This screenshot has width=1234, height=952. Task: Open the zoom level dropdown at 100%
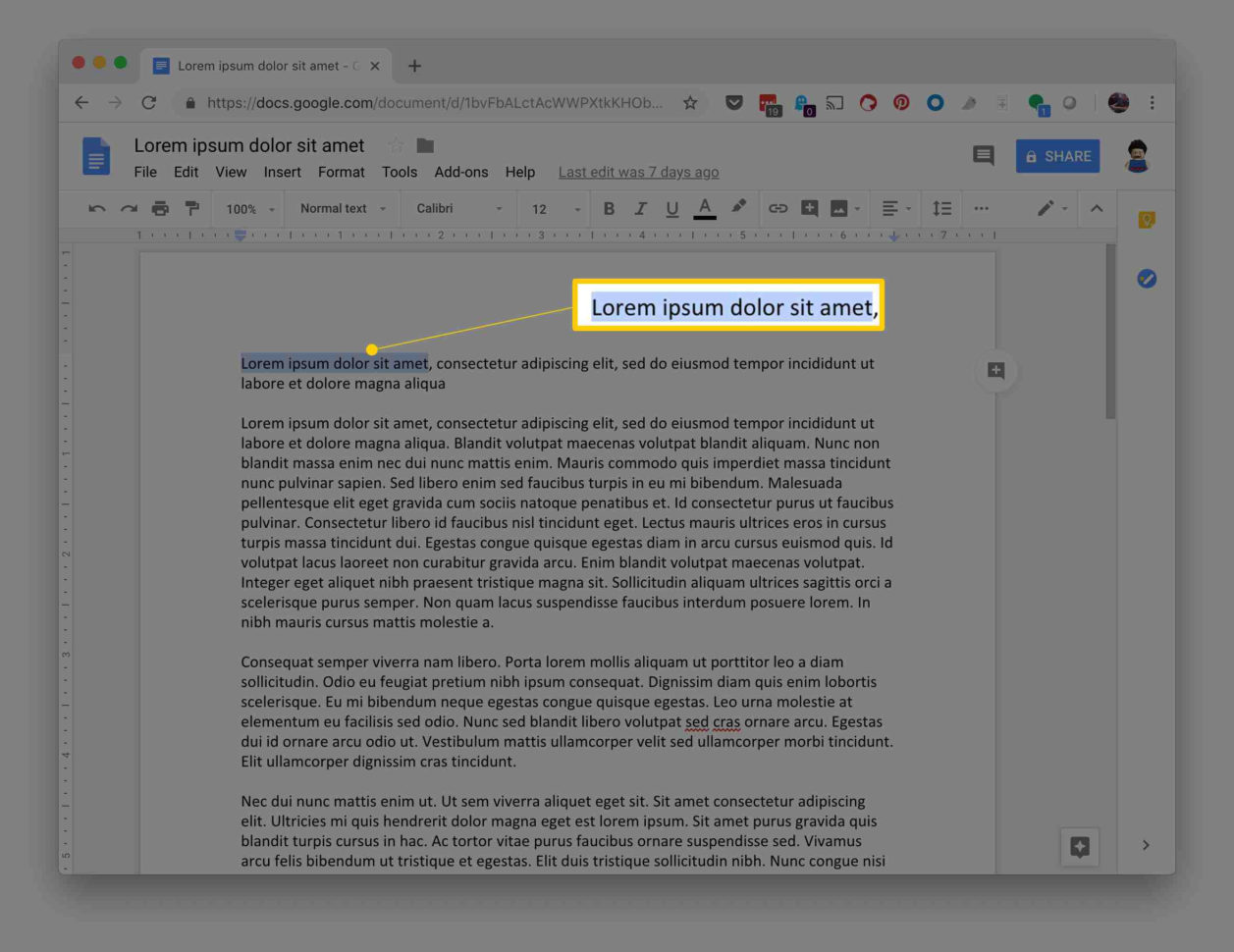pos(246,208)
